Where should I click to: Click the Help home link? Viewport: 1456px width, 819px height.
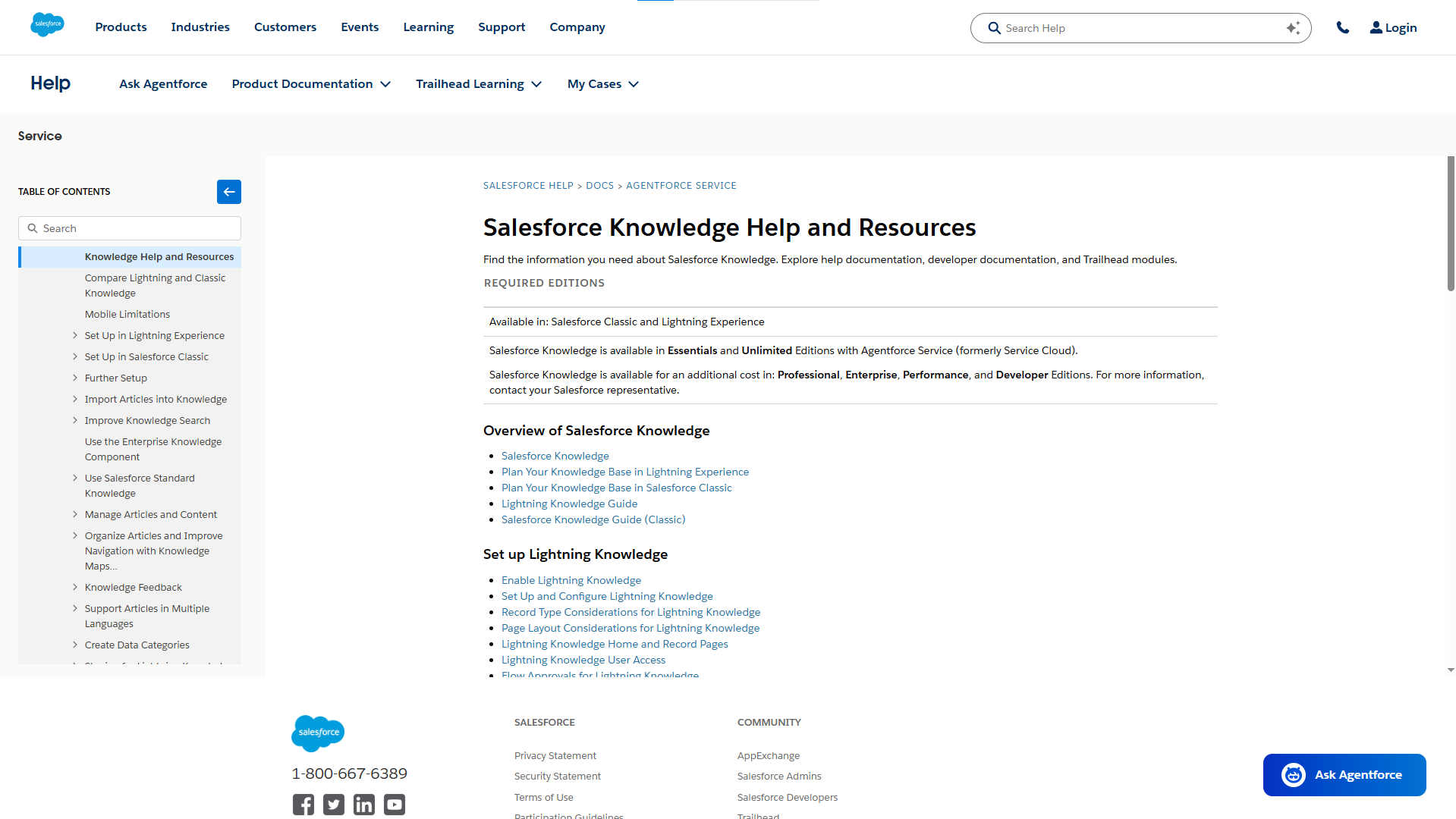pos(50,83)
